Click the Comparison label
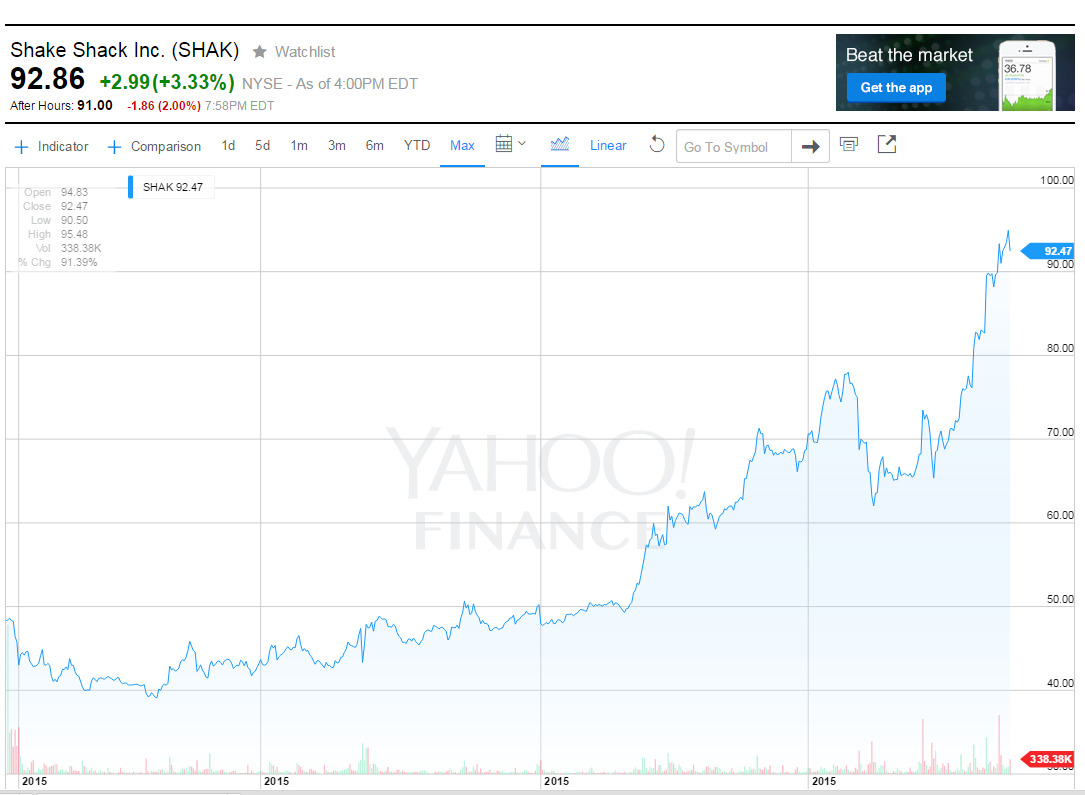Screen dimensions: 1085x795 click(166, 147)
